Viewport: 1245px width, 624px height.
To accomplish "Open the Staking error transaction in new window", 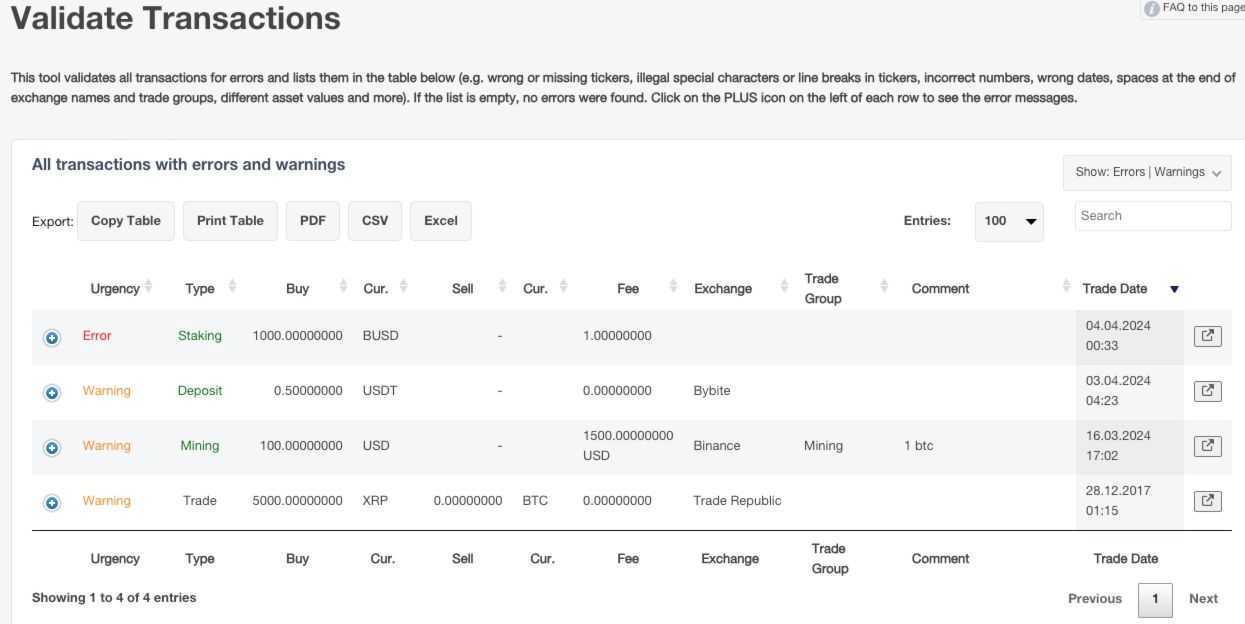I will (x=1207, y=335).
